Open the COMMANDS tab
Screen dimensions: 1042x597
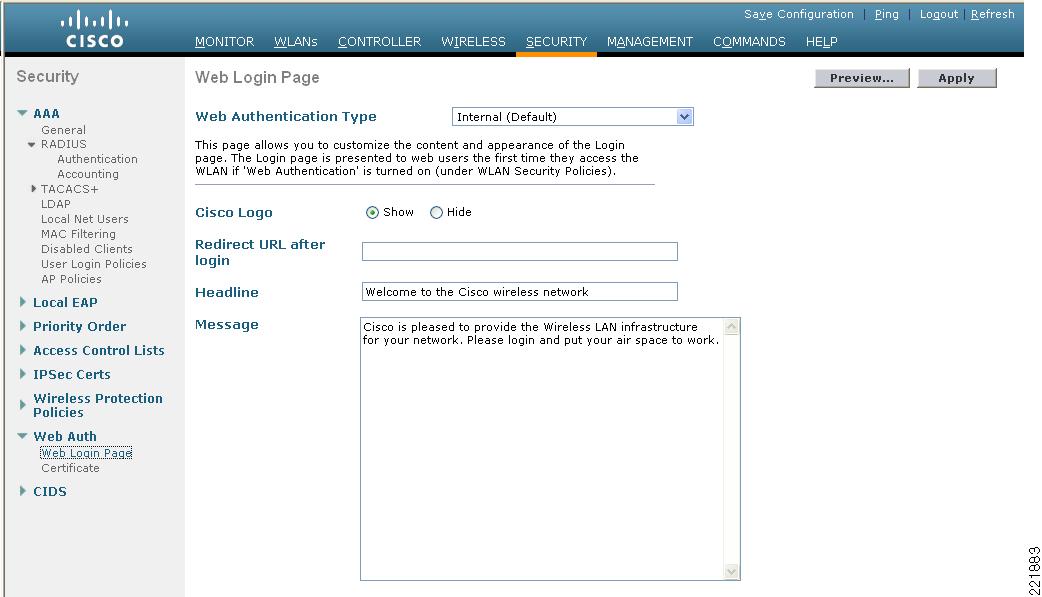tap(749, 42)
